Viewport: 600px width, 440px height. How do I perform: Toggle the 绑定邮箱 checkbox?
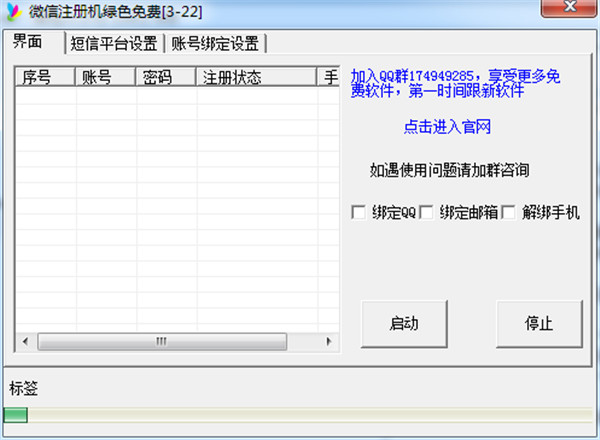tap(426, 212)
